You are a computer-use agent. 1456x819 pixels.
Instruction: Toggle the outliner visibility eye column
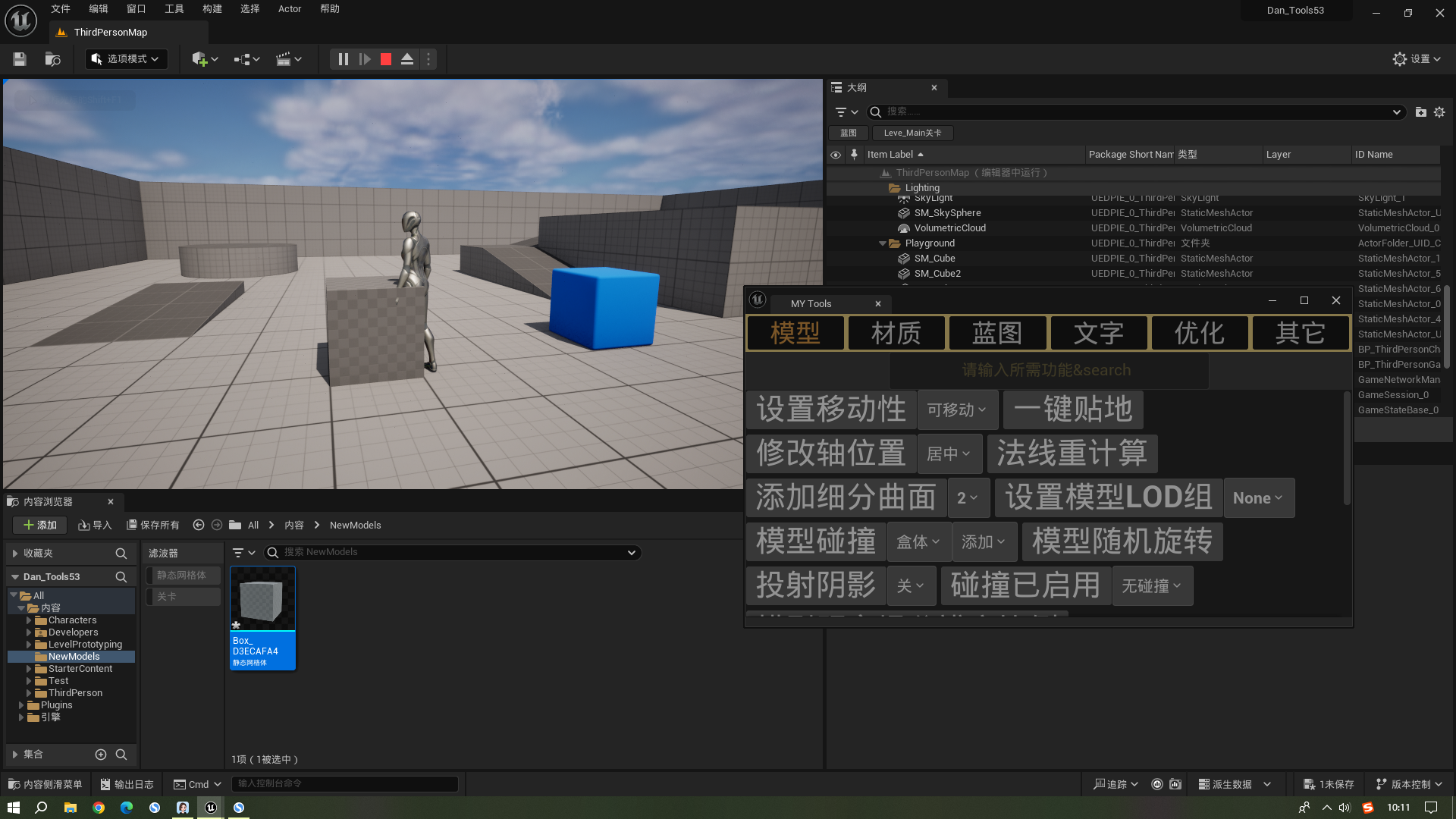[836, 155]
